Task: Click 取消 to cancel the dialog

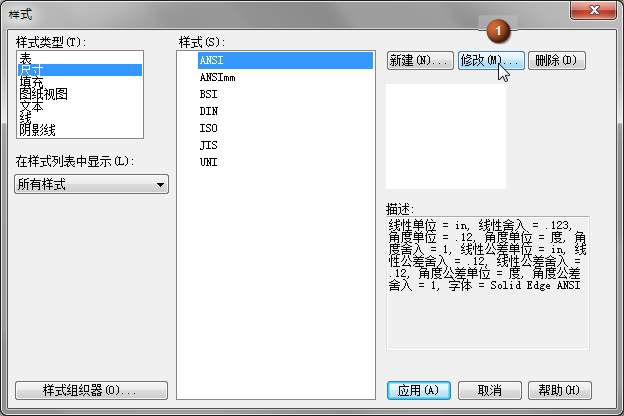Action: [x=489, y=389]
